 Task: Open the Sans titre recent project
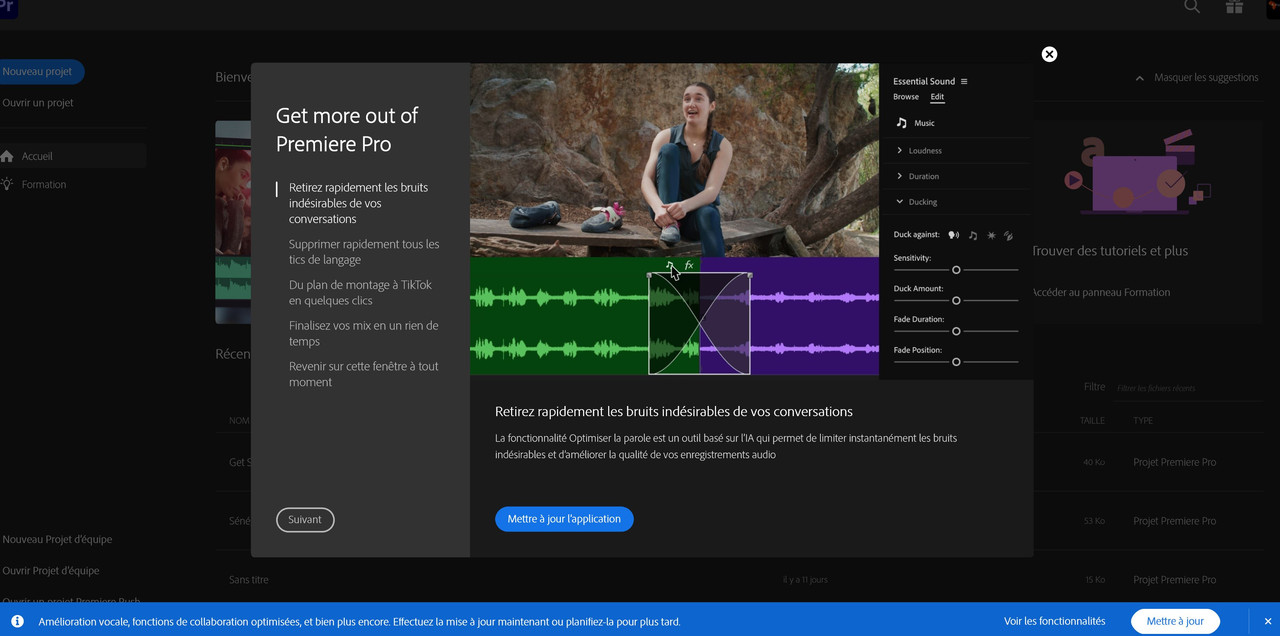click(x=249, y=580)
